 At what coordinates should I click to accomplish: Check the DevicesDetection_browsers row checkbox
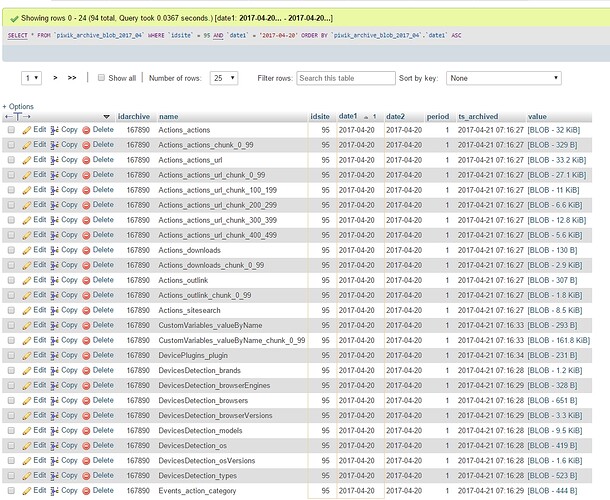click(x=11, y=400)
